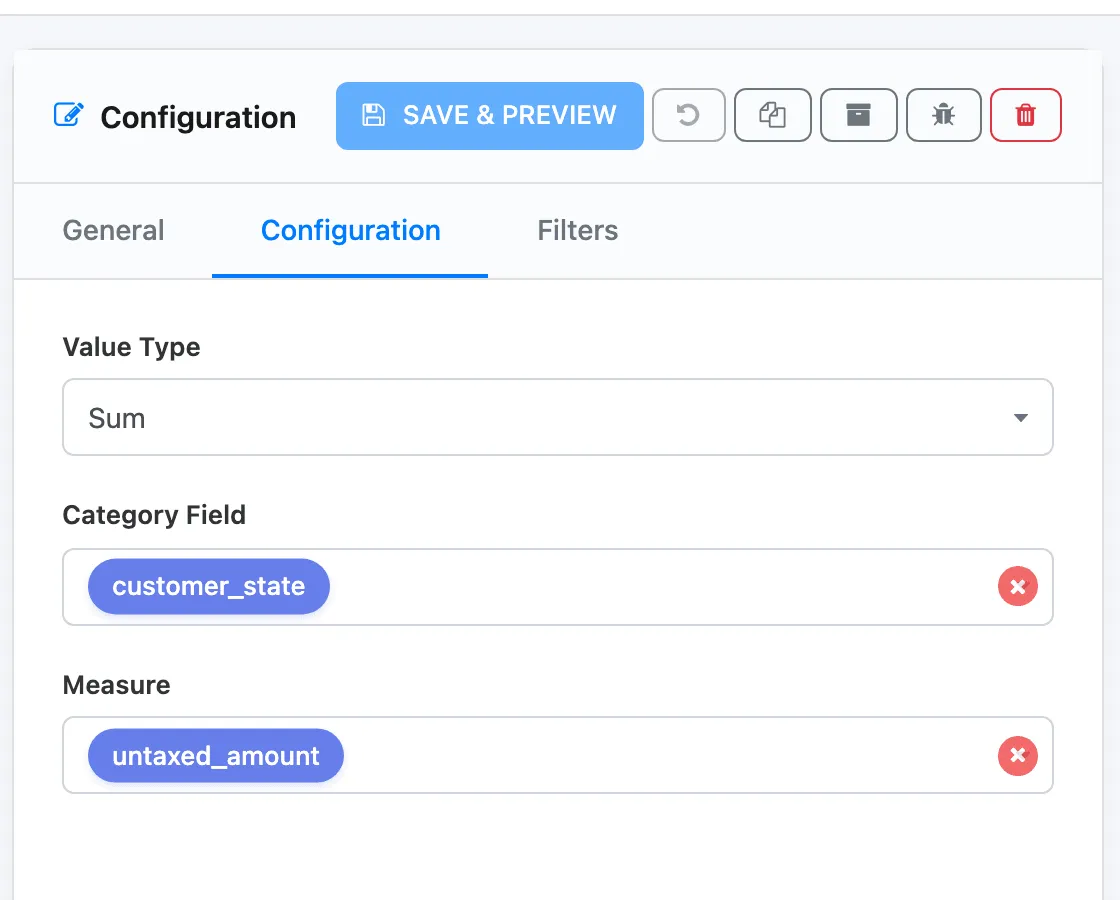This screenshot has width=1120, height=900.
Task: Switch to the General tab
Action: (x=114, y=231)
